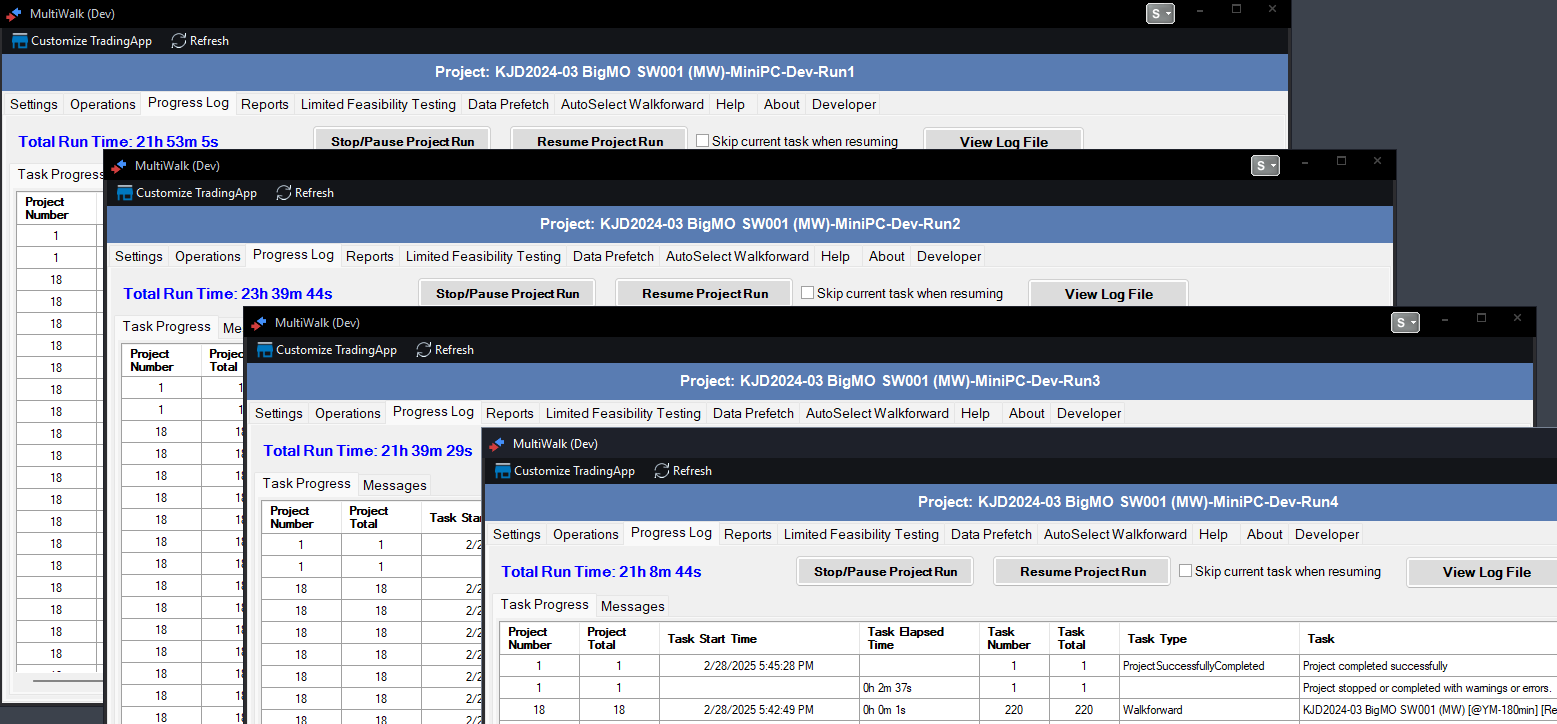Click View Log File button in Run2
This screenshot has height=724, width=1557.
1108,294
